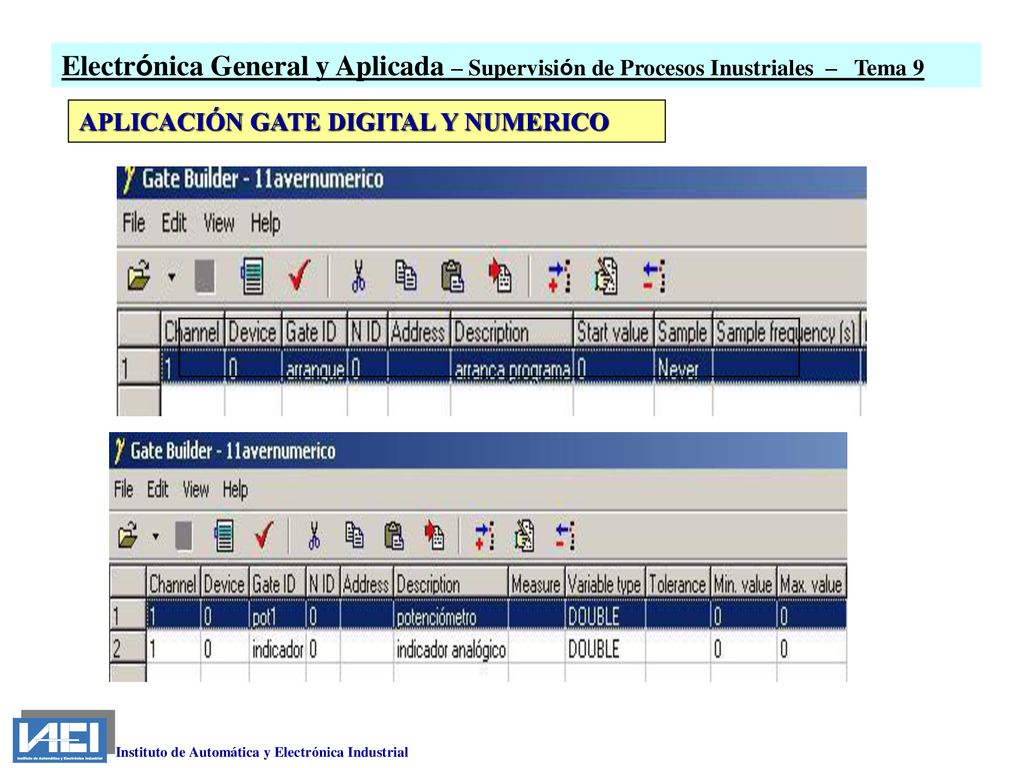Open list view icon in lower Gate Builder
This screenshot has width=1024, height=768.
pos(224,536)
